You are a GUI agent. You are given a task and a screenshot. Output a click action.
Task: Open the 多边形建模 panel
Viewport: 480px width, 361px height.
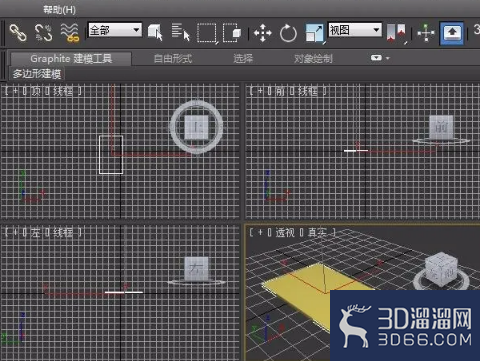(37, 74)
